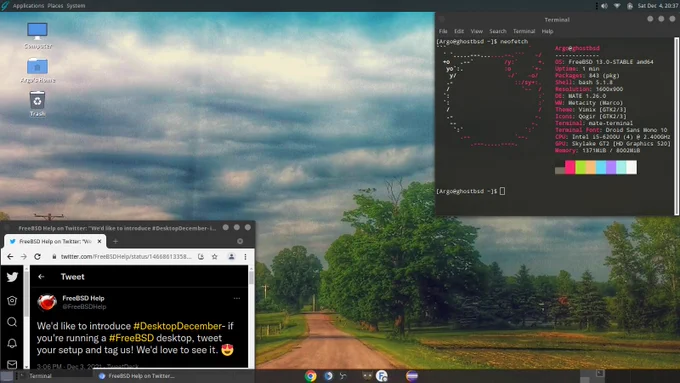Click the 'Memory: 1371MiB / 8002MiB' line
The image size is (680, 383).
click(597, 151)
